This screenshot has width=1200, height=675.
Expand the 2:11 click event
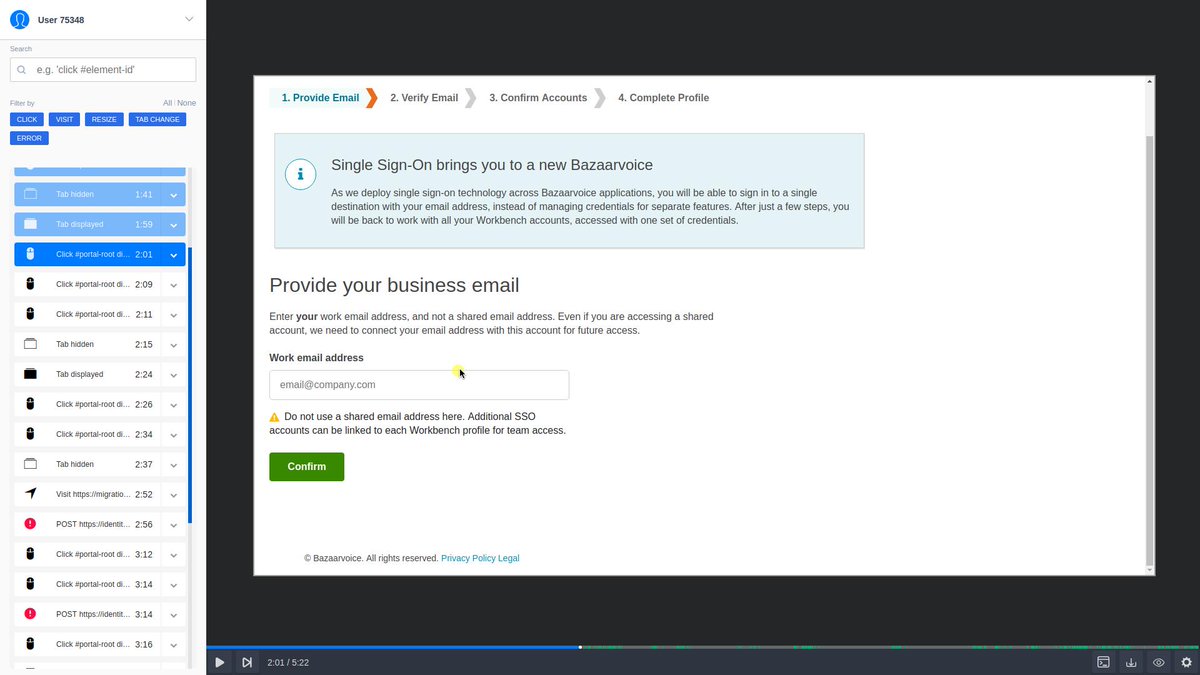[174, 315]
